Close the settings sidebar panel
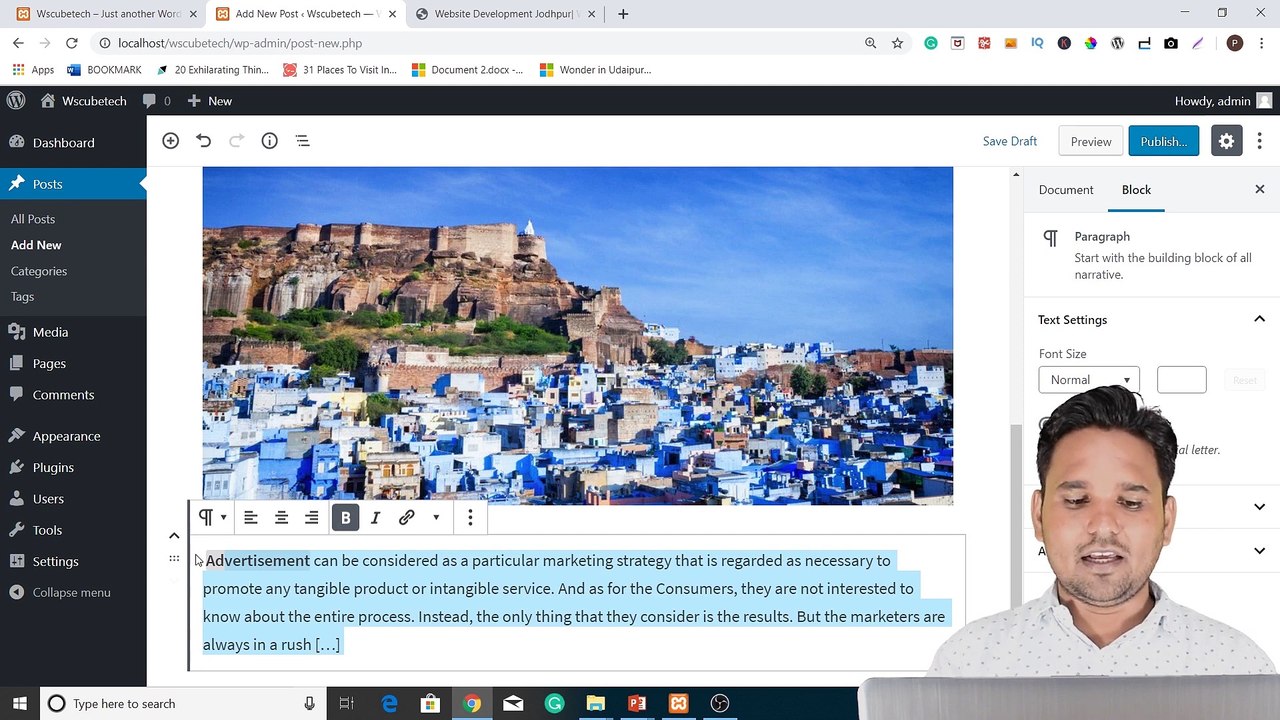This screenshot has width=1280, height=720. [x=1259, y=189]
